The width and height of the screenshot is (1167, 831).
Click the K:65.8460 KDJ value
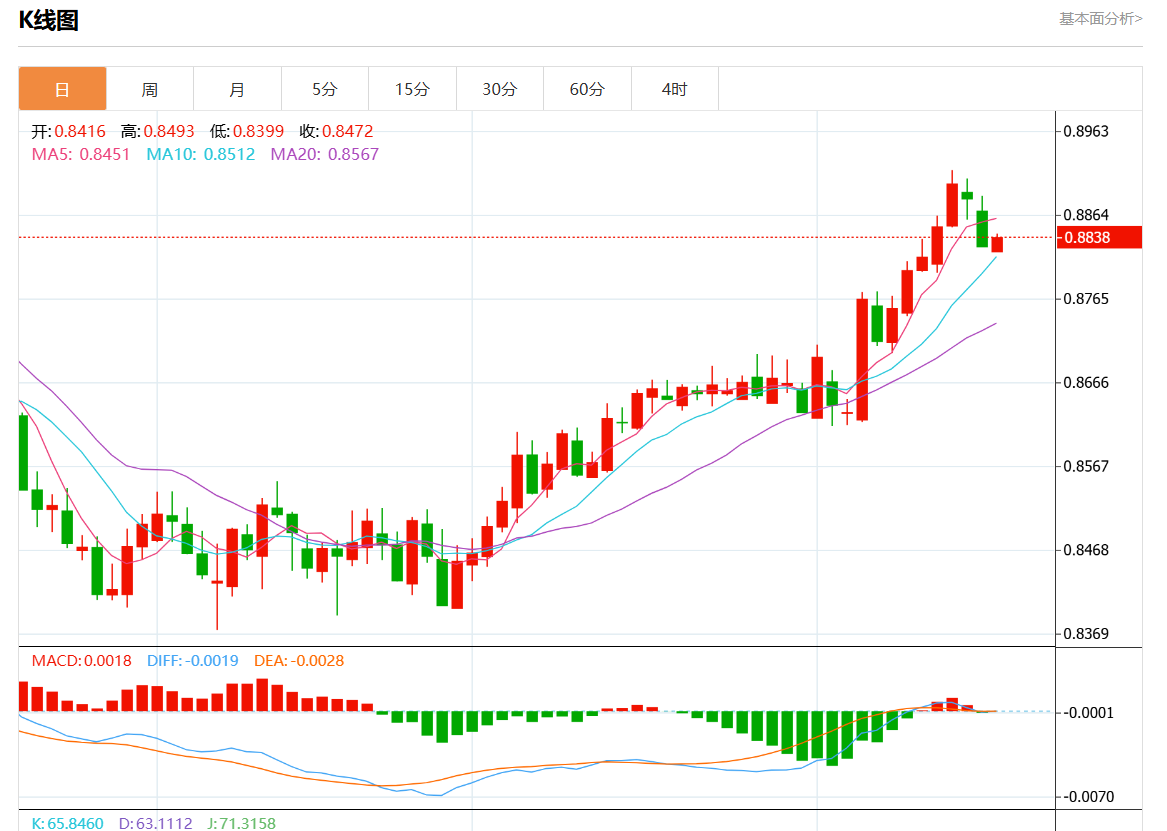coord(68,823)
